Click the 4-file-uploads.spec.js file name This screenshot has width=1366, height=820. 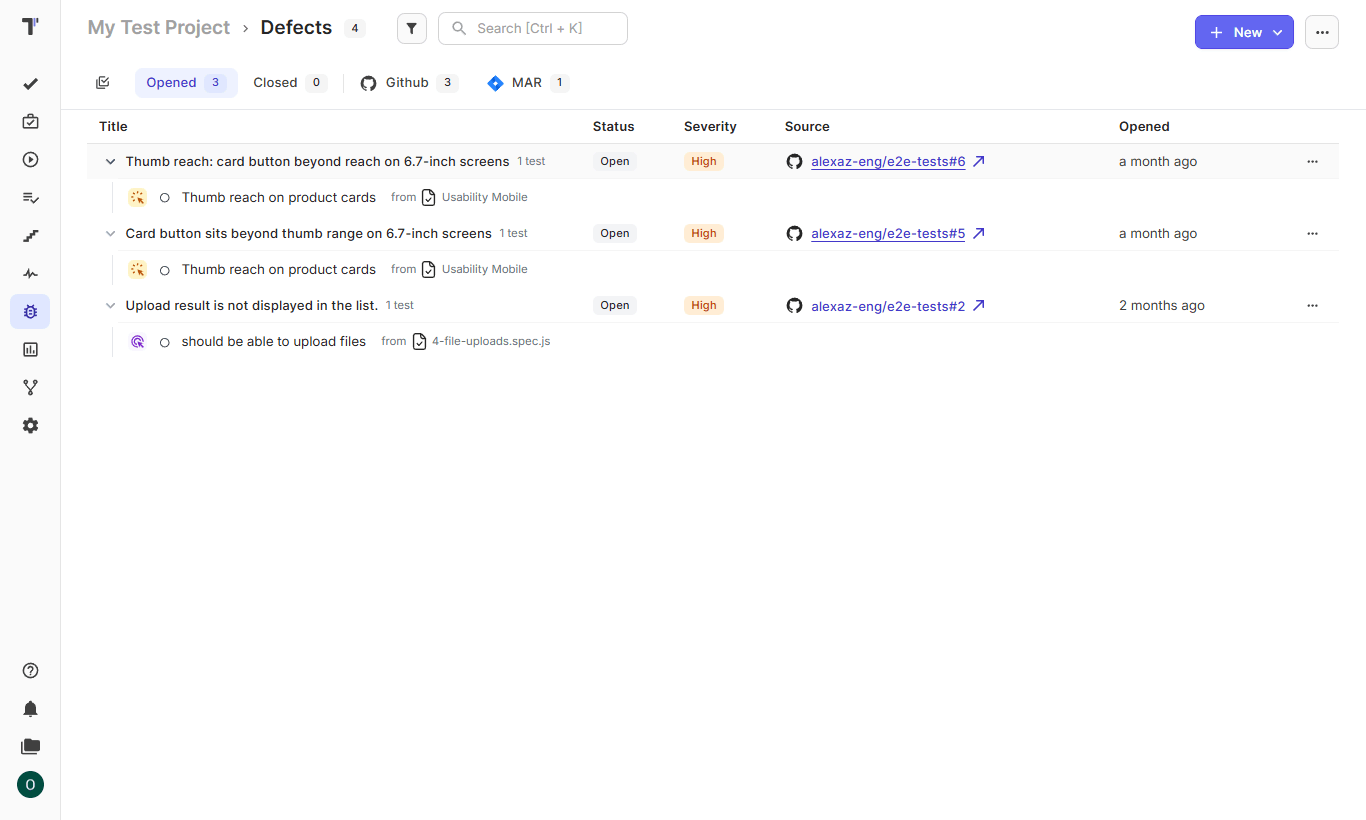[491, 342]
